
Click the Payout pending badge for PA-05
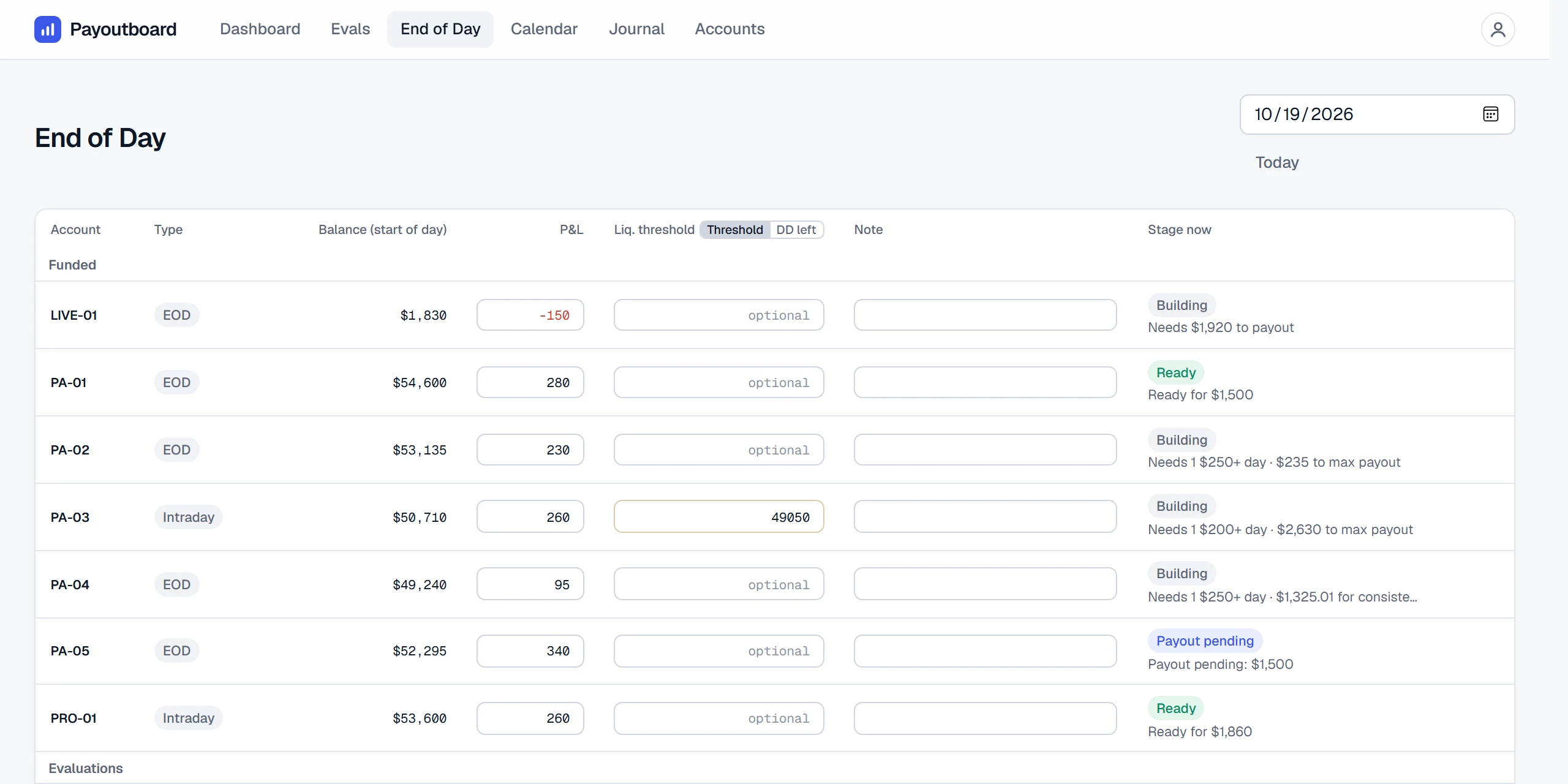1205,641
